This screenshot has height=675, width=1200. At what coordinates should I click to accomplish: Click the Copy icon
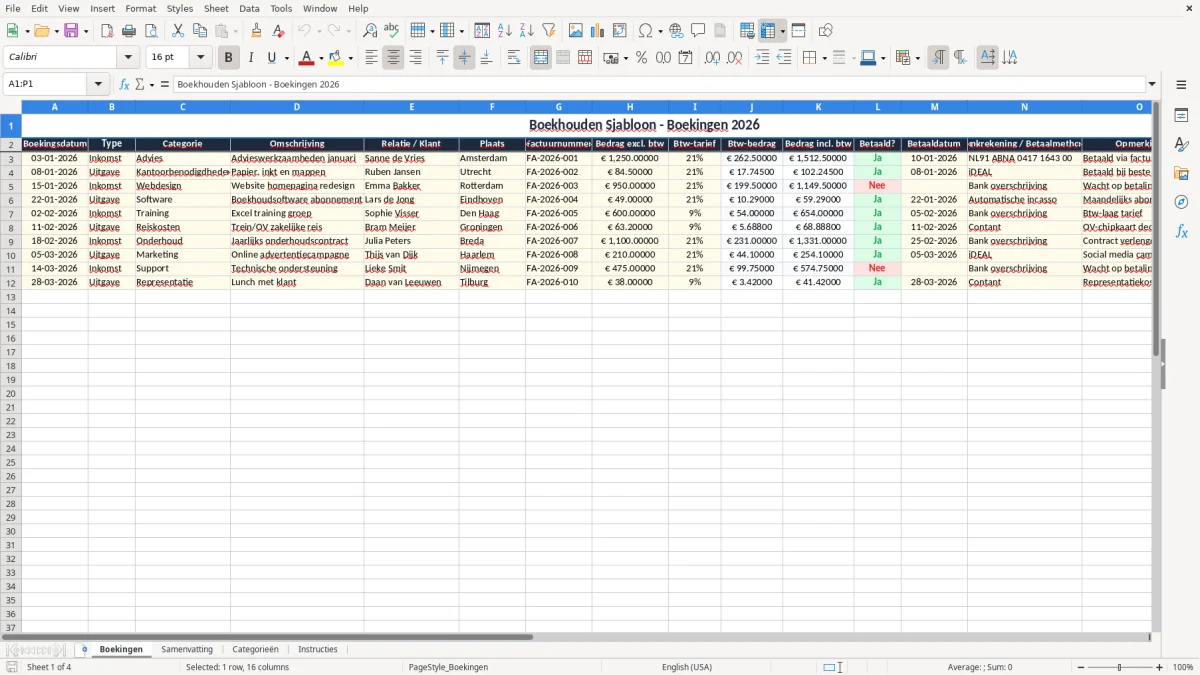(x=200, y=31)
